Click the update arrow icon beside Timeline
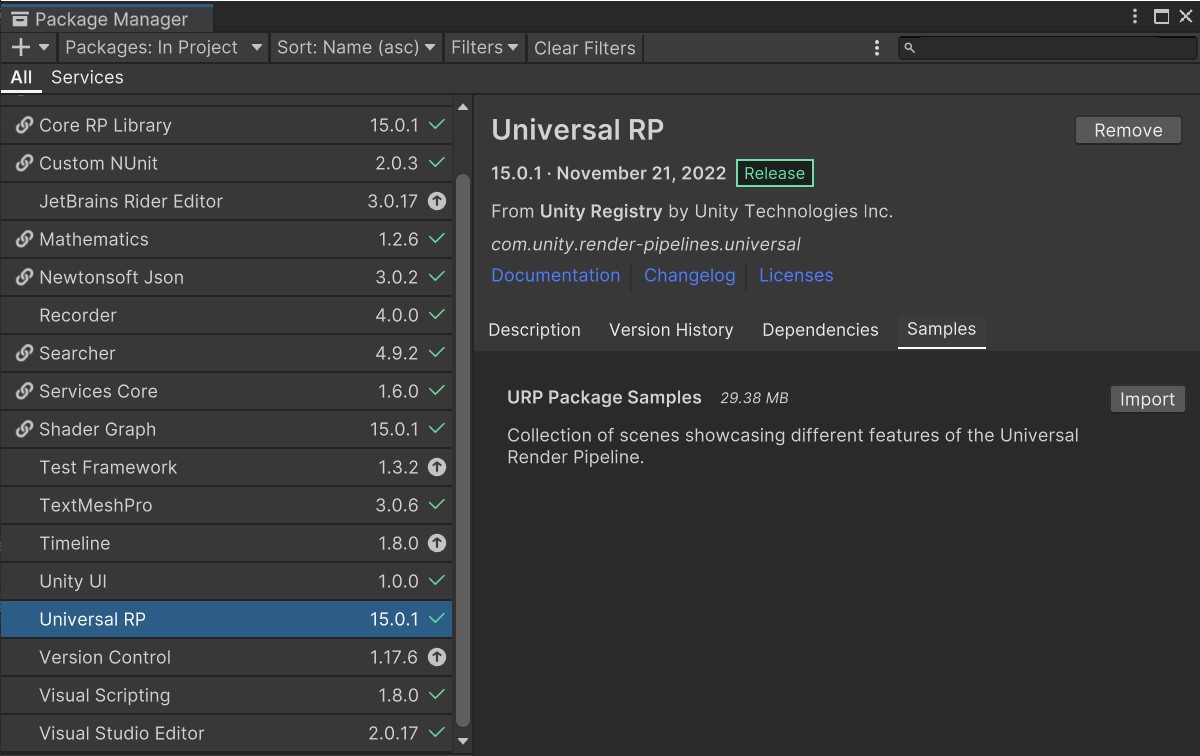Screen dimensions: 1200x756 (x=438, y=543)
